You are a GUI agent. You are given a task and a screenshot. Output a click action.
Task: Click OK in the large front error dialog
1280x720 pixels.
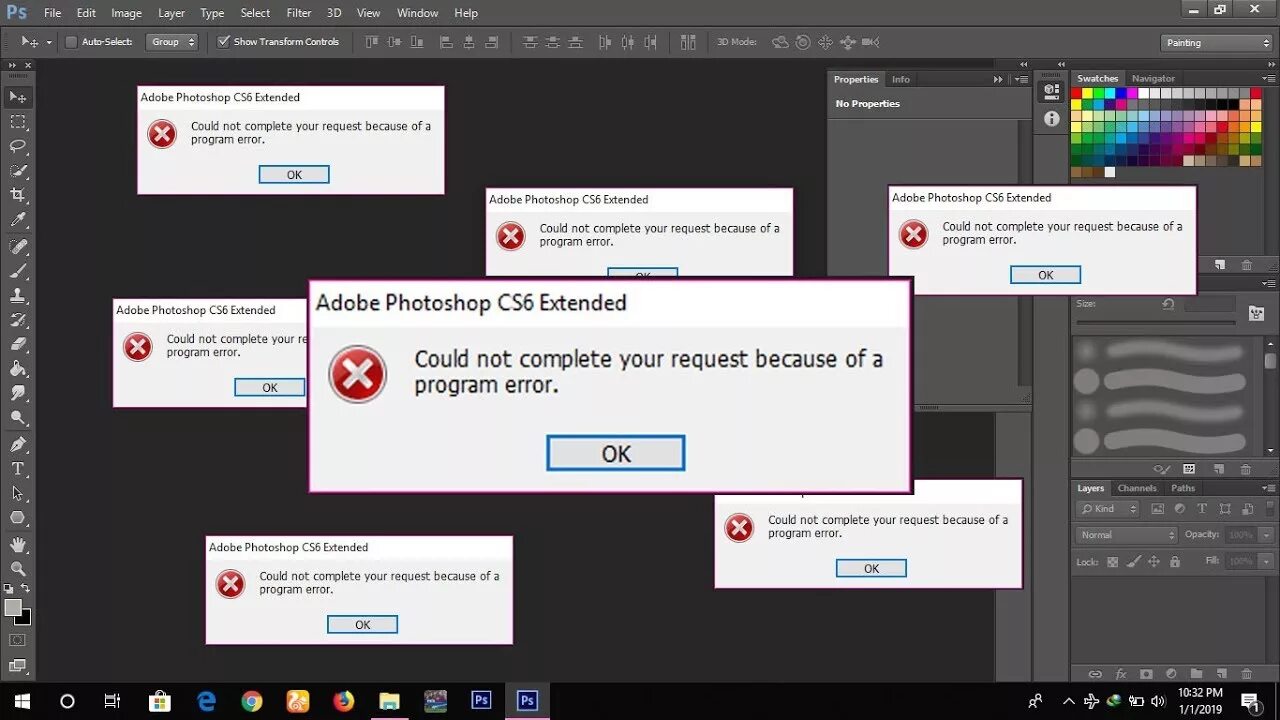616,453
